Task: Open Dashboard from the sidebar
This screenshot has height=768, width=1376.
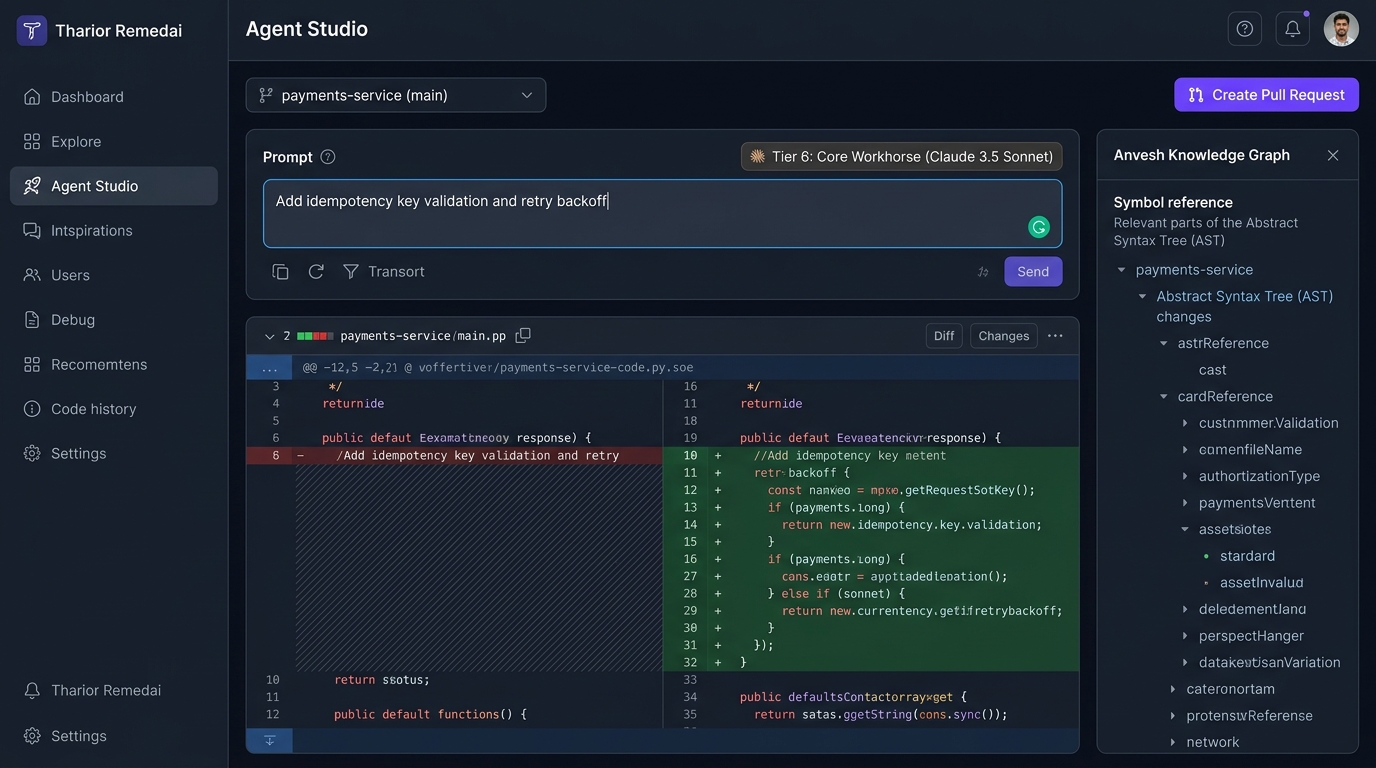Action: 113,97
